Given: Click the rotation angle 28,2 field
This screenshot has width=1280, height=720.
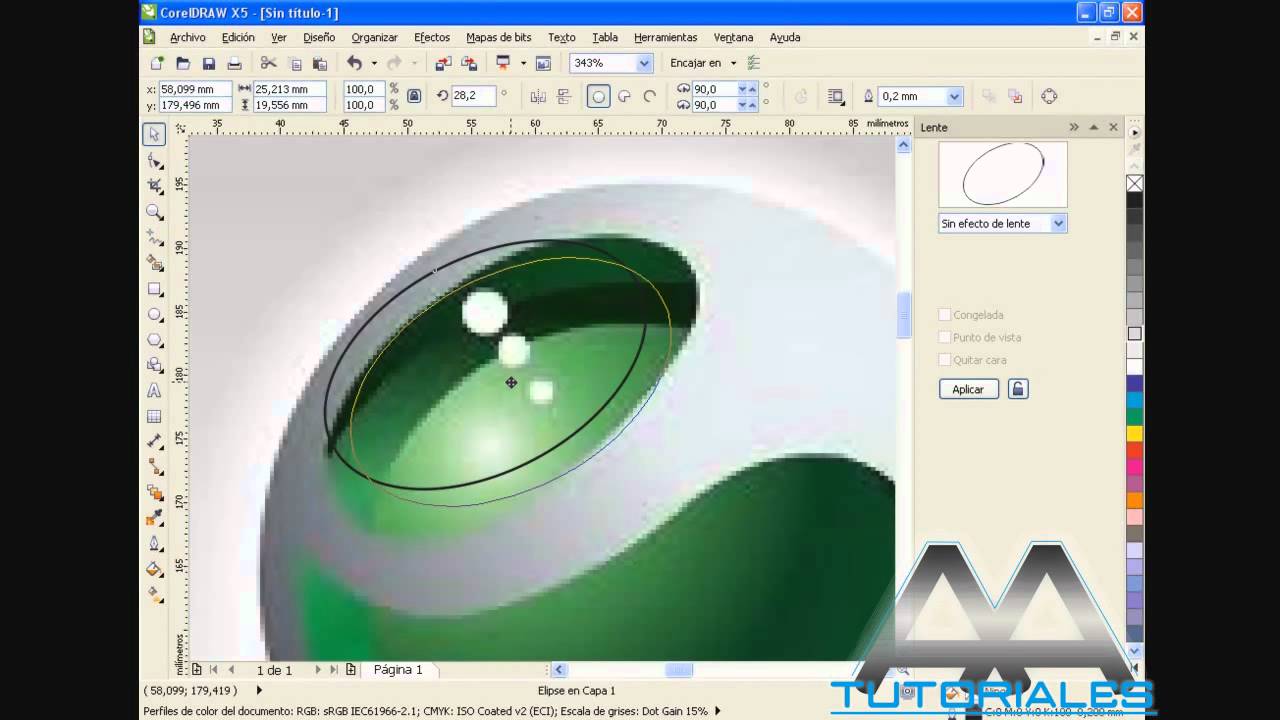Looking at the screenshot, I should point(474,96).
